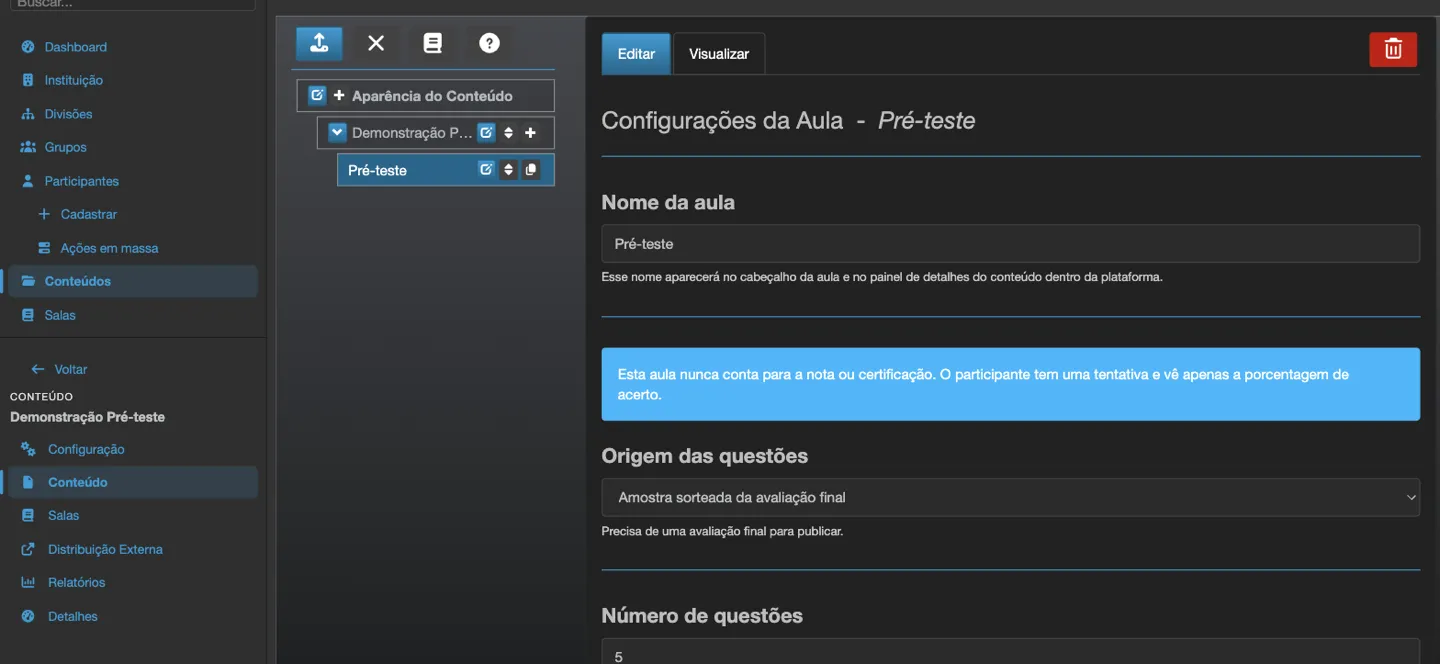Switch to the Visualizar tab
1440x664 pixels.
click(719, 54)
